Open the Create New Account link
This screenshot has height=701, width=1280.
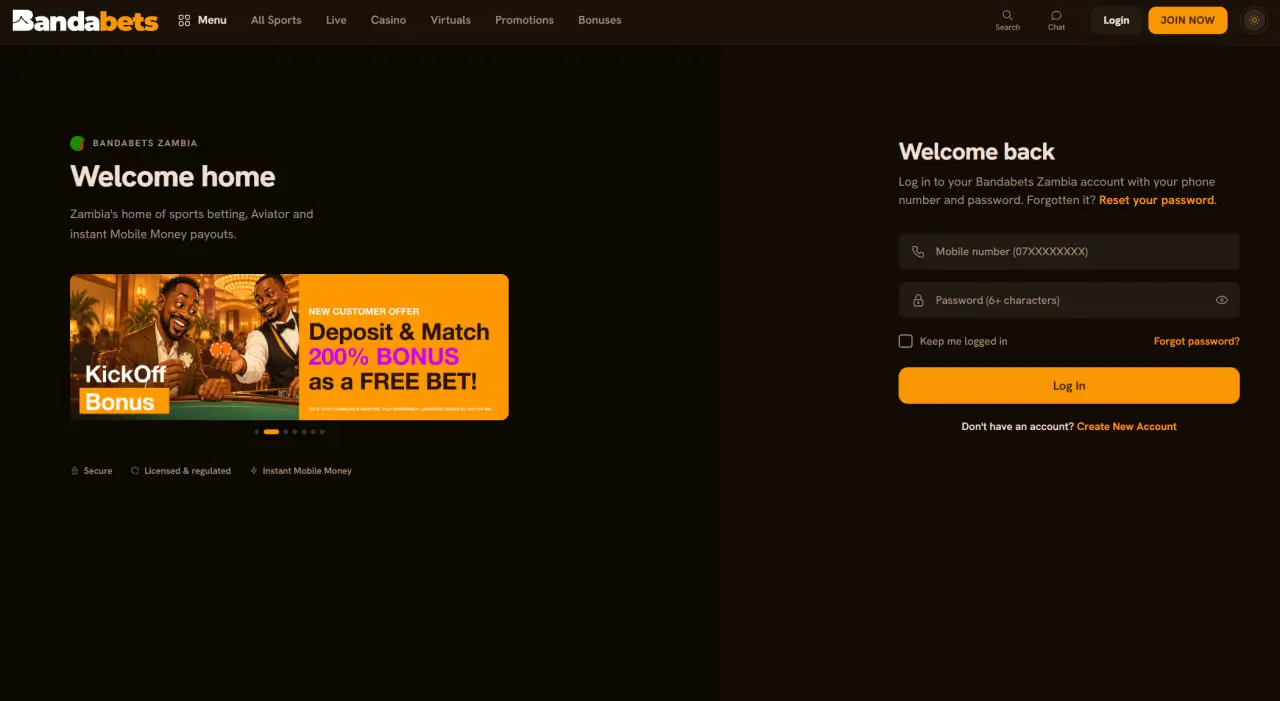(1126, 426)
